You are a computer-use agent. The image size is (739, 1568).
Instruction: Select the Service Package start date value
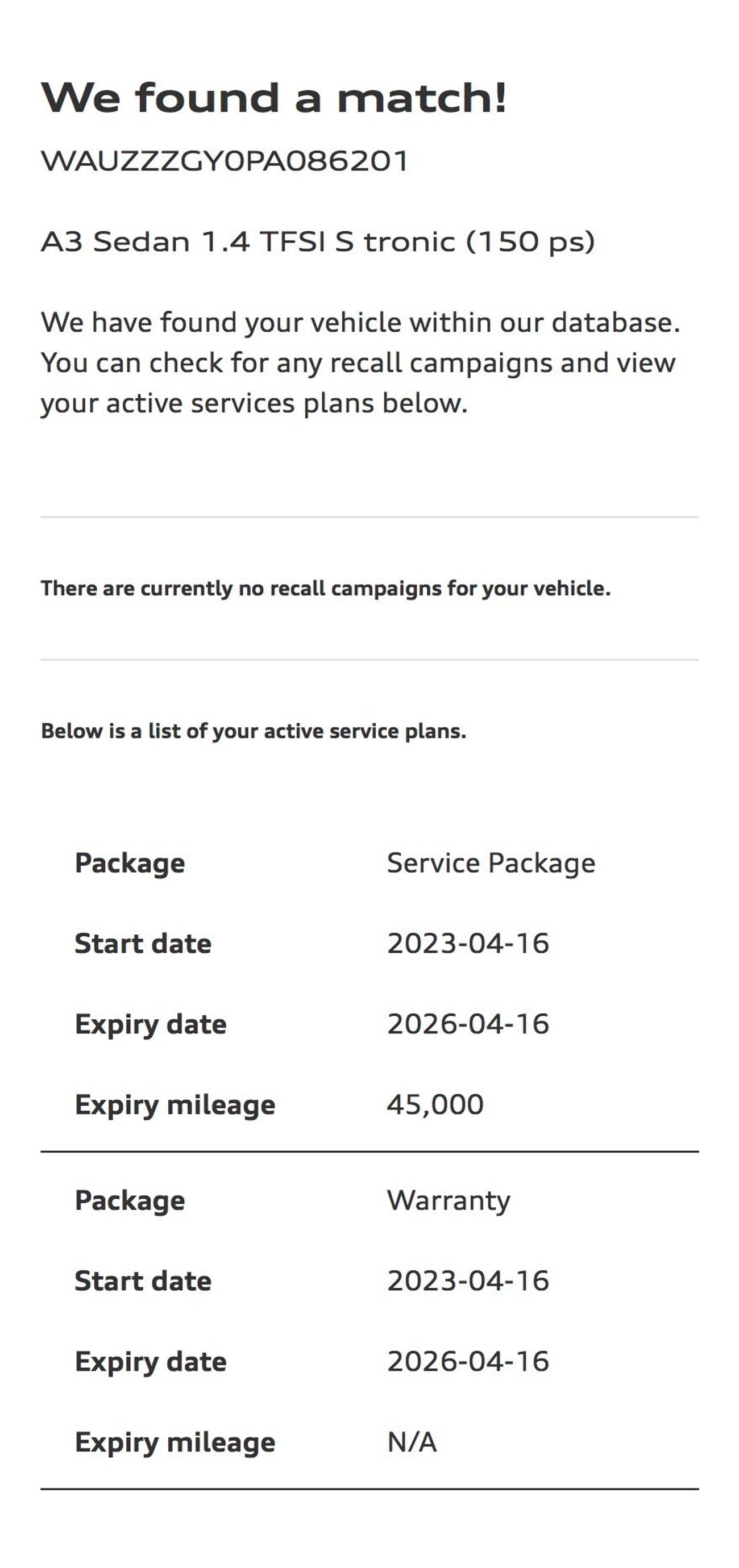[x=468, y=944]
